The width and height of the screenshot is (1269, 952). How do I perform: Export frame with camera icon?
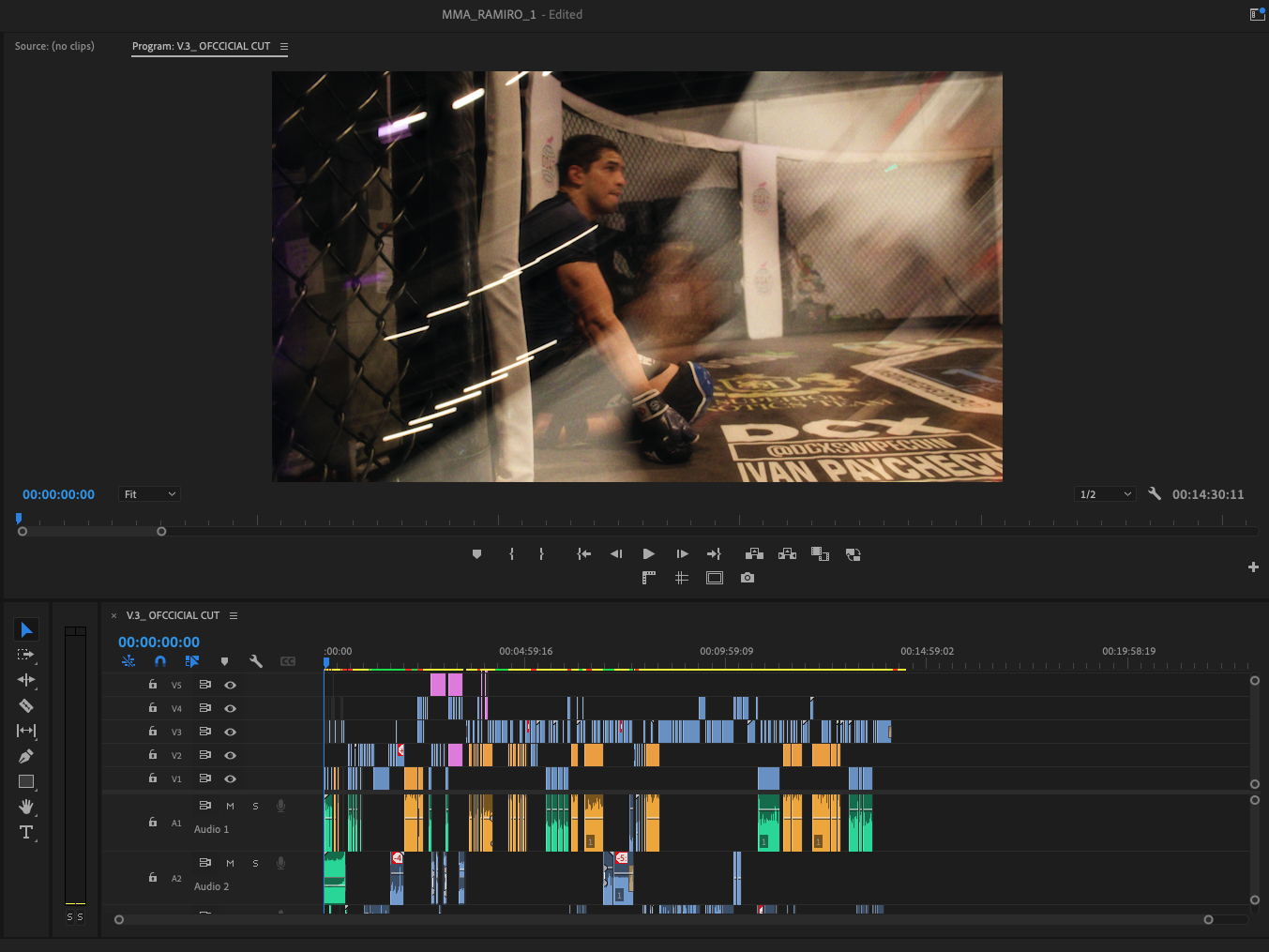click(x=748, y=578)
